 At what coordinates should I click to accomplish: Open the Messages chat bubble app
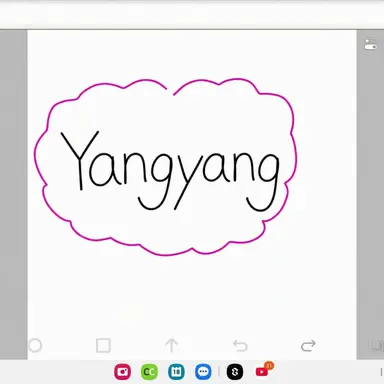(203, 372)
